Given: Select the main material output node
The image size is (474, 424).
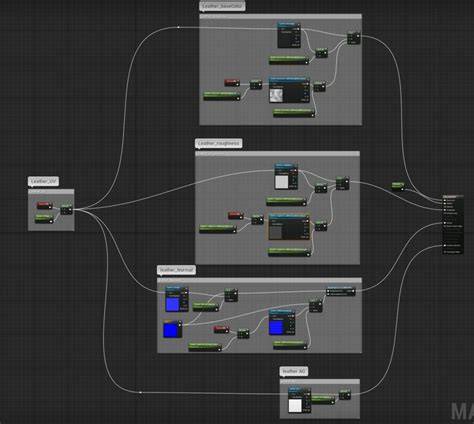Looking at the screenshot, I should (453, 225).
